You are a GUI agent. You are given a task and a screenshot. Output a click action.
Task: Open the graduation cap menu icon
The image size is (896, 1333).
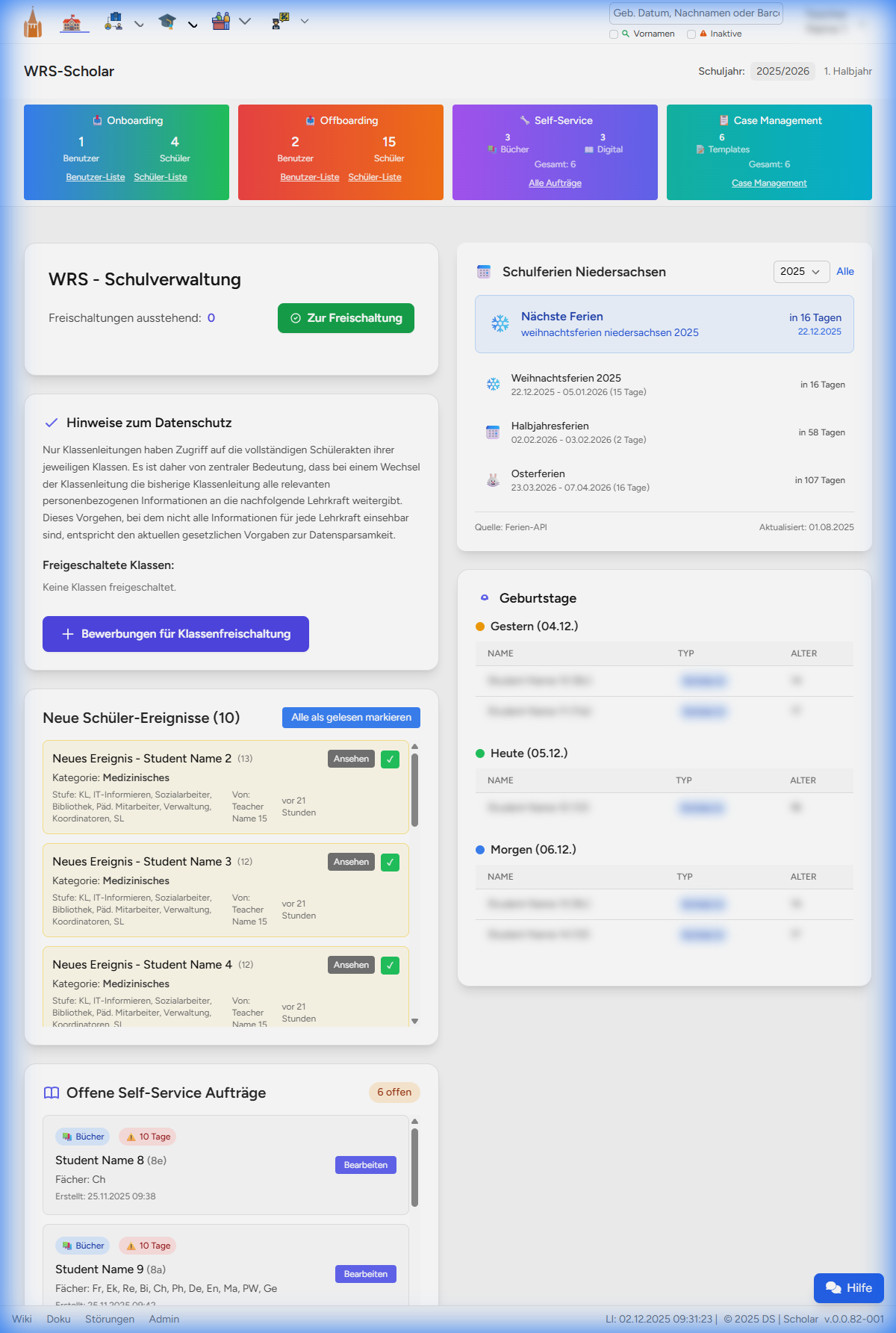tap(167, 22)
